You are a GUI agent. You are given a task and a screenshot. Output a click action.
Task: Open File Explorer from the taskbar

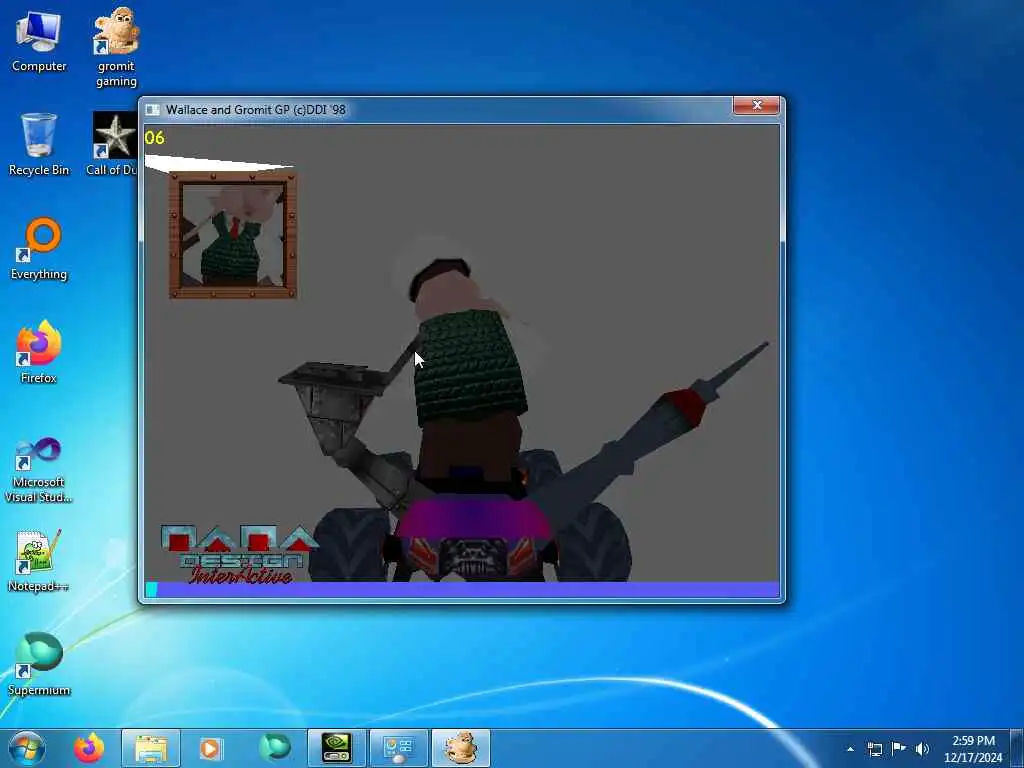(x=151, y=748)
